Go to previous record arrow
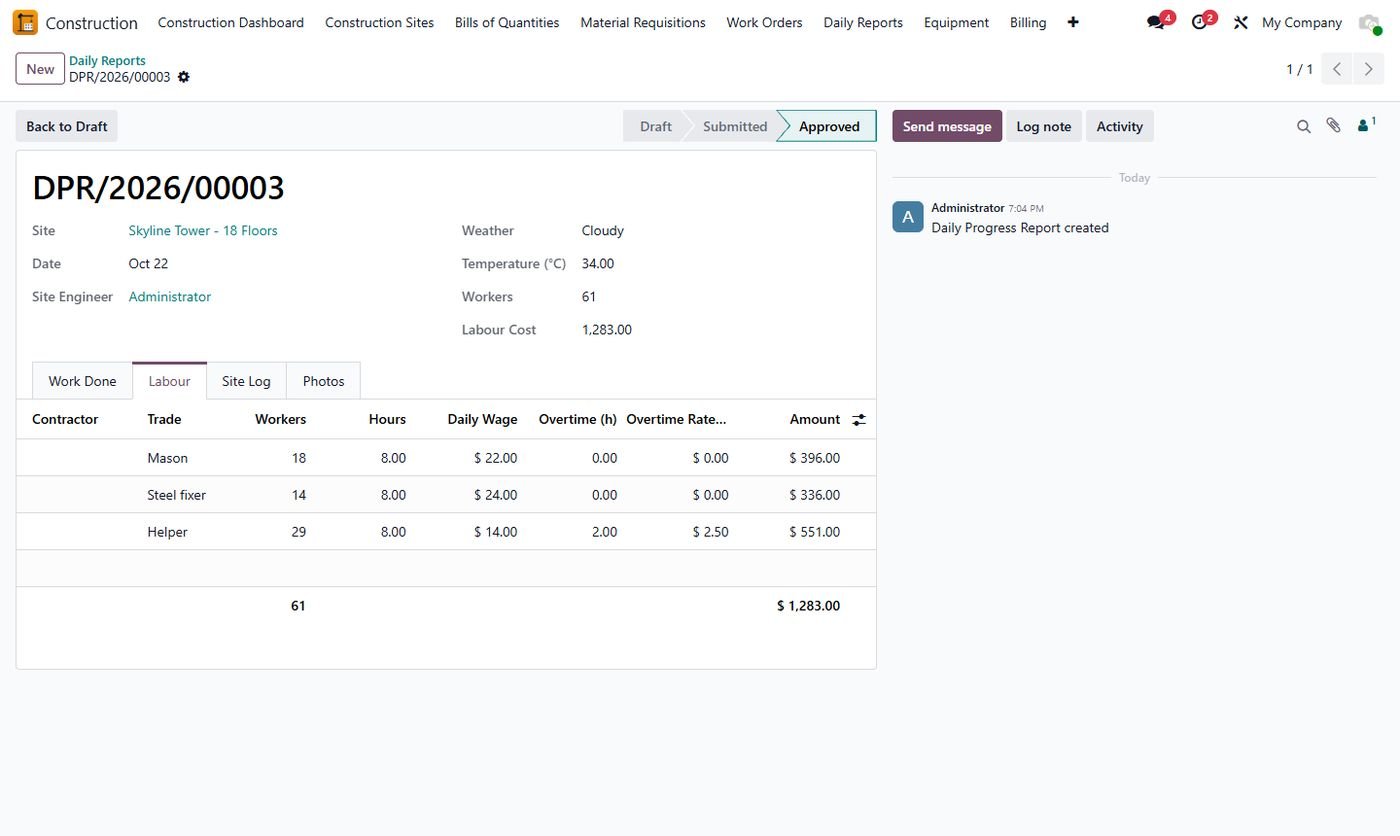Viewport: 1400px width, 836px height. 1337,69
